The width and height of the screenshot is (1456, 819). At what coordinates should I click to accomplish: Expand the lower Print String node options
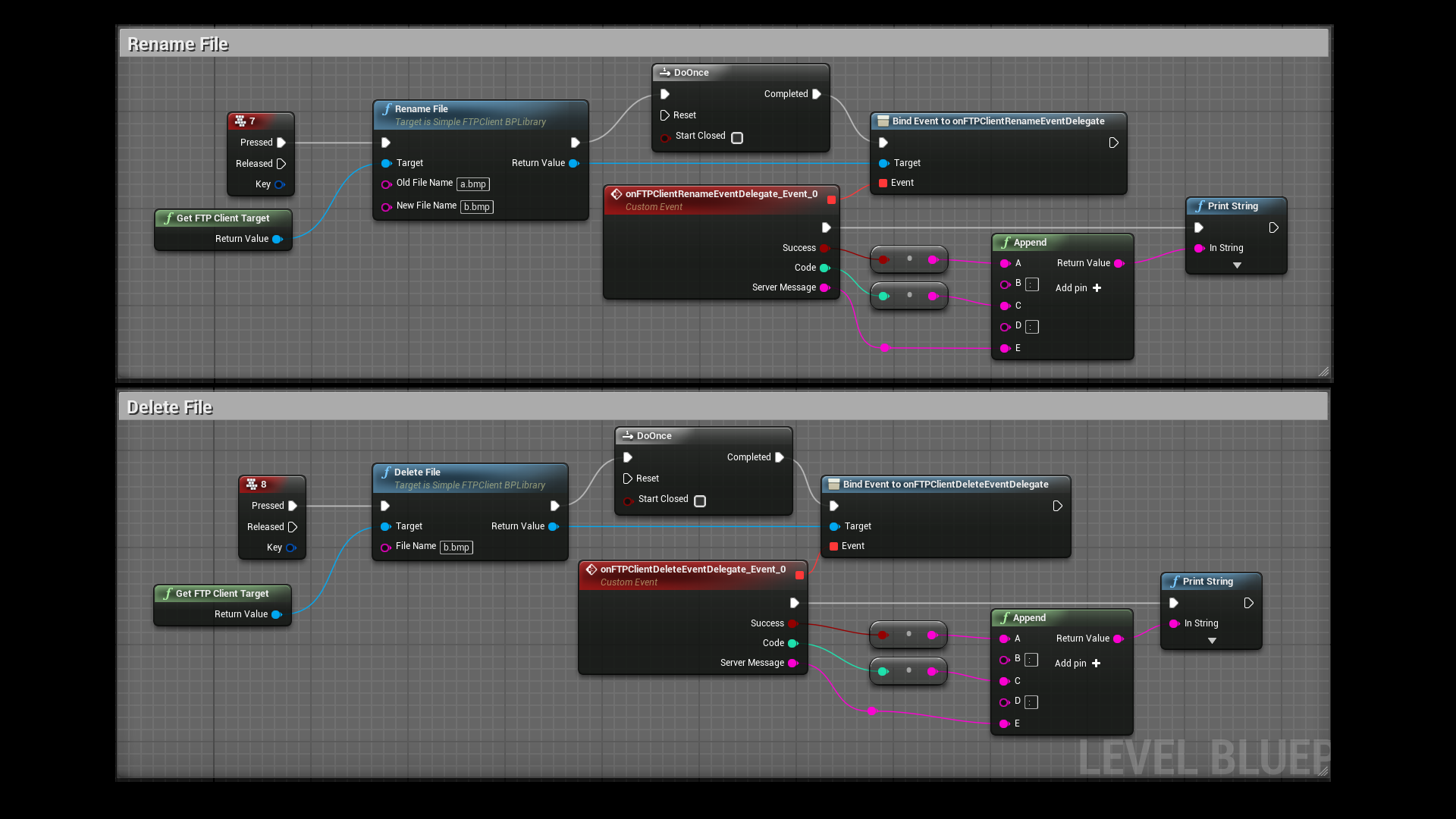click(1212, 641)
